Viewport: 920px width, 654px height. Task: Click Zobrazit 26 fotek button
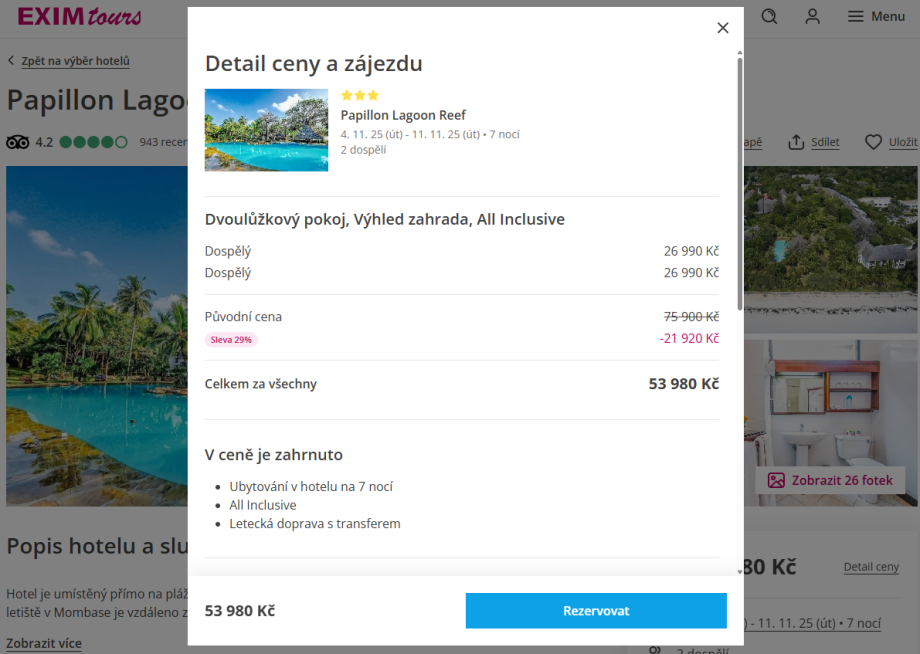pos(830,480)
